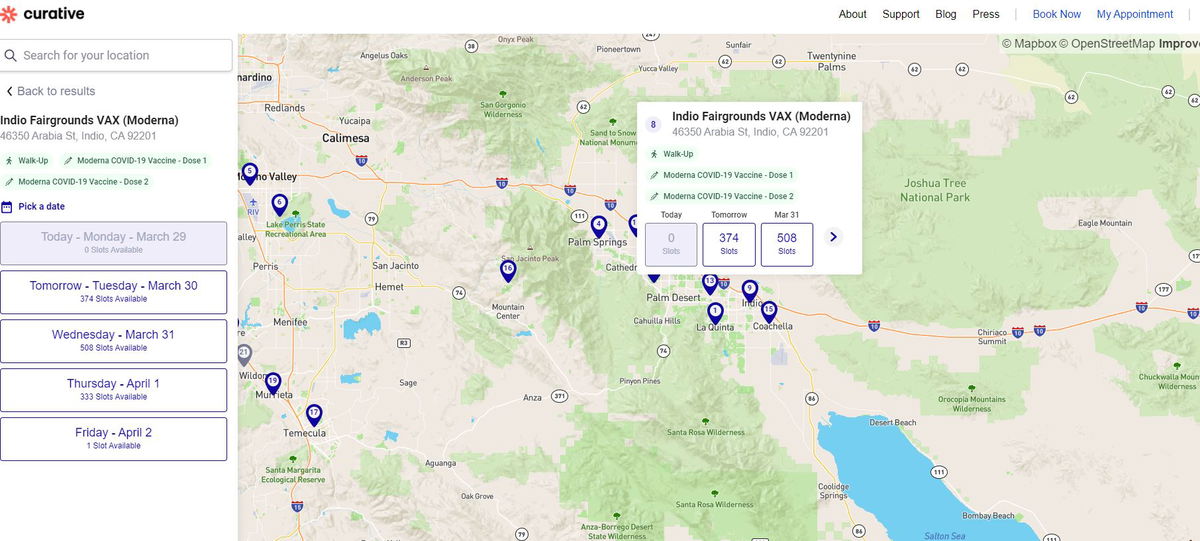Choose Mar 31 with 508 slots in popup

787,244
